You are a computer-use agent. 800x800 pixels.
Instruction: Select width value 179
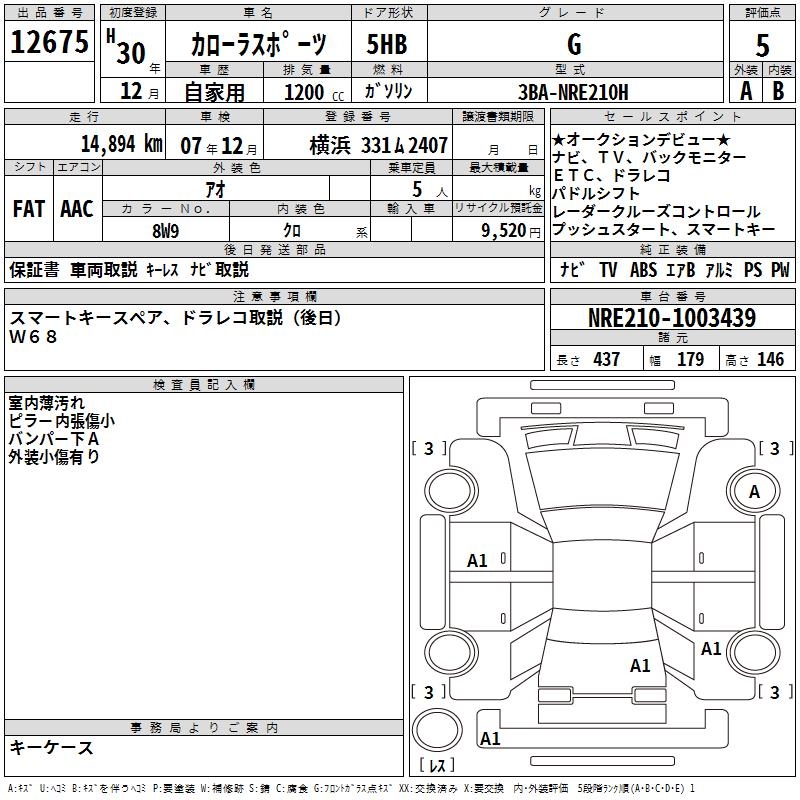pyautogui.click(x=690, y=359)
